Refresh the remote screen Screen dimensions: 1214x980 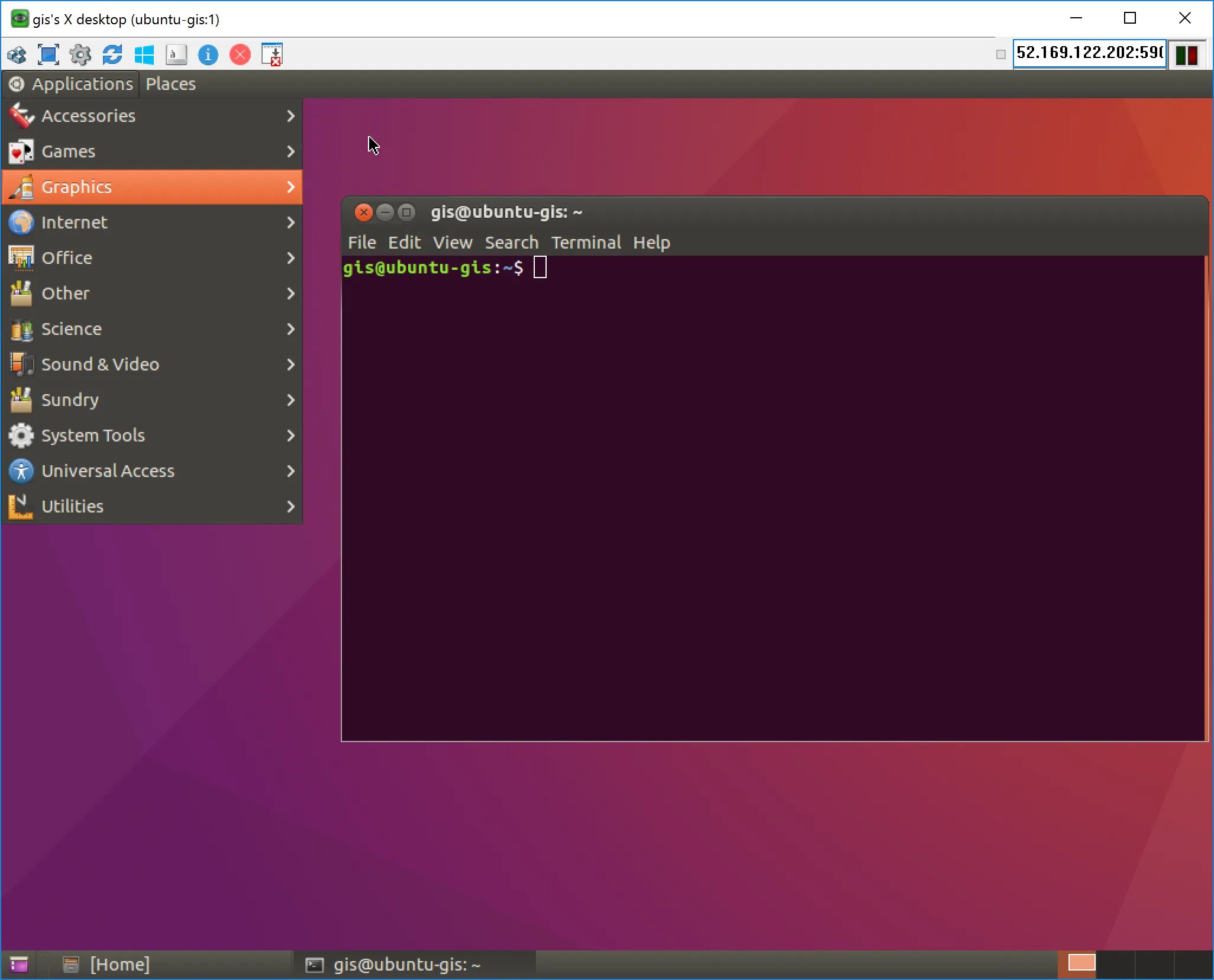click(x=112, y=55)
